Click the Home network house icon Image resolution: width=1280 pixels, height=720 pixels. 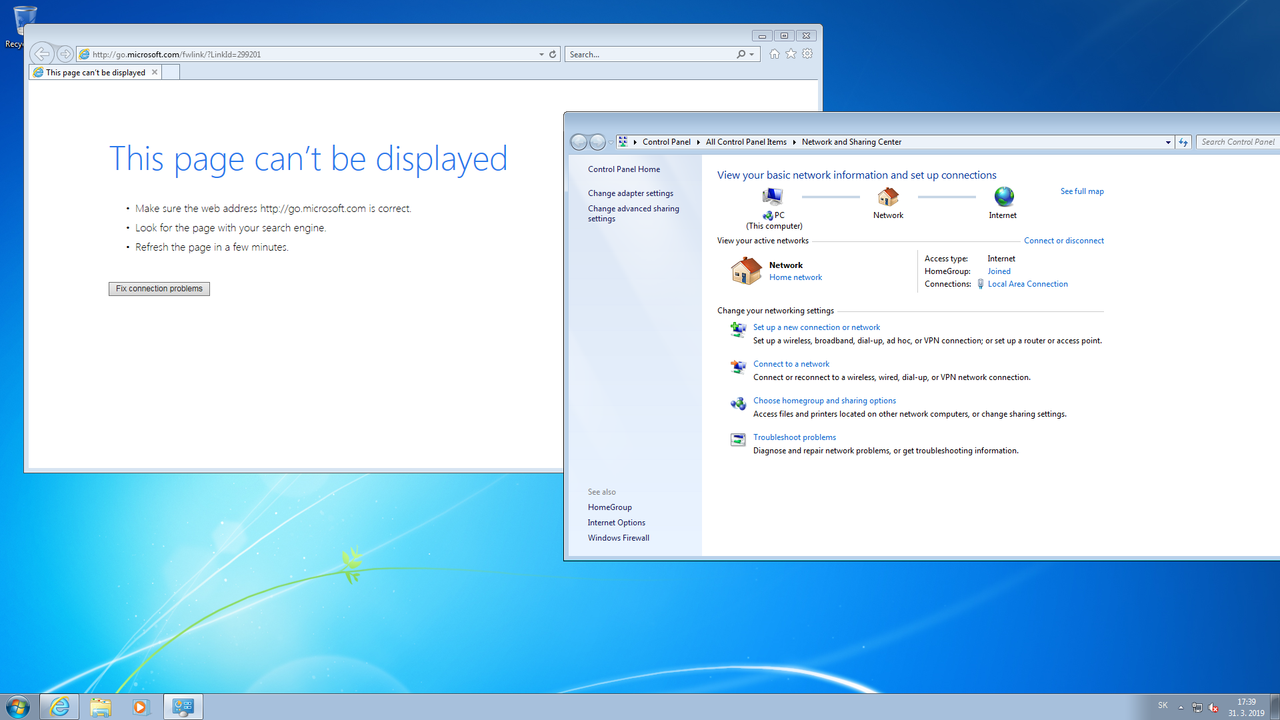(x=746, y=271)
